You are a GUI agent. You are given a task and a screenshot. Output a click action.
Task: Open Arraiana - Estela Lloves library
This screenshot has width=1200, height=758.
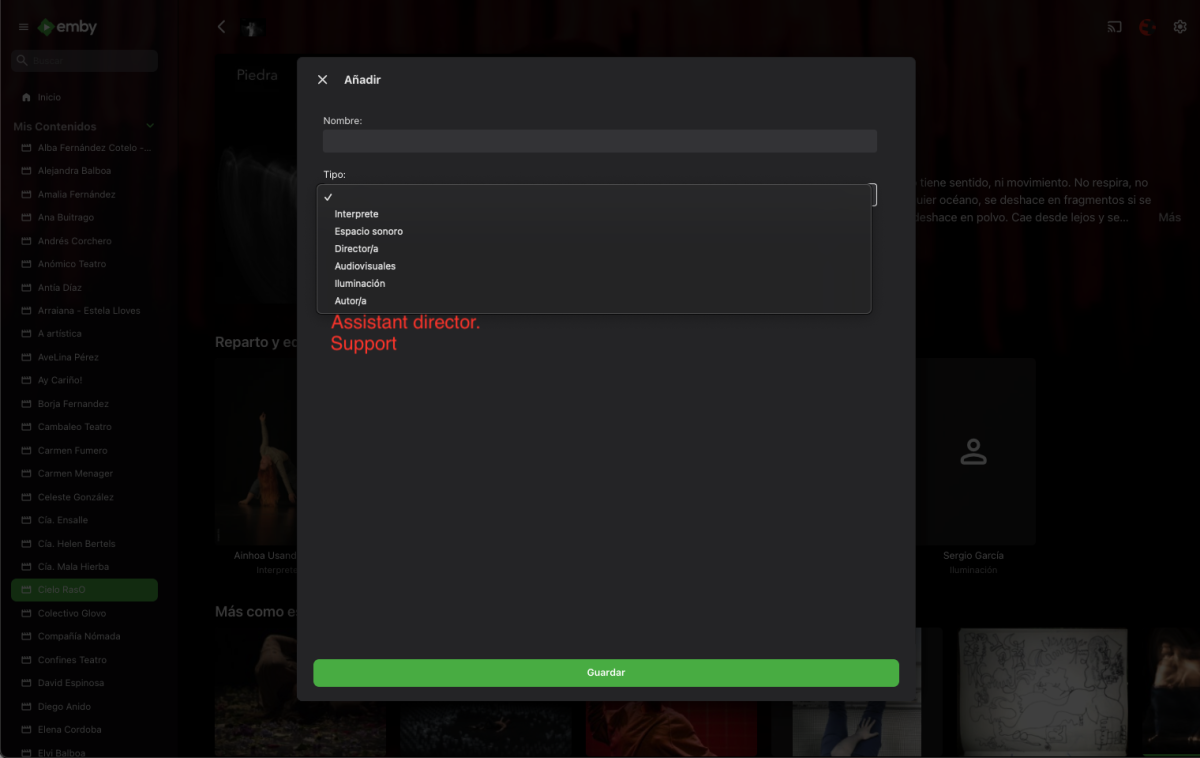(84, 311)
